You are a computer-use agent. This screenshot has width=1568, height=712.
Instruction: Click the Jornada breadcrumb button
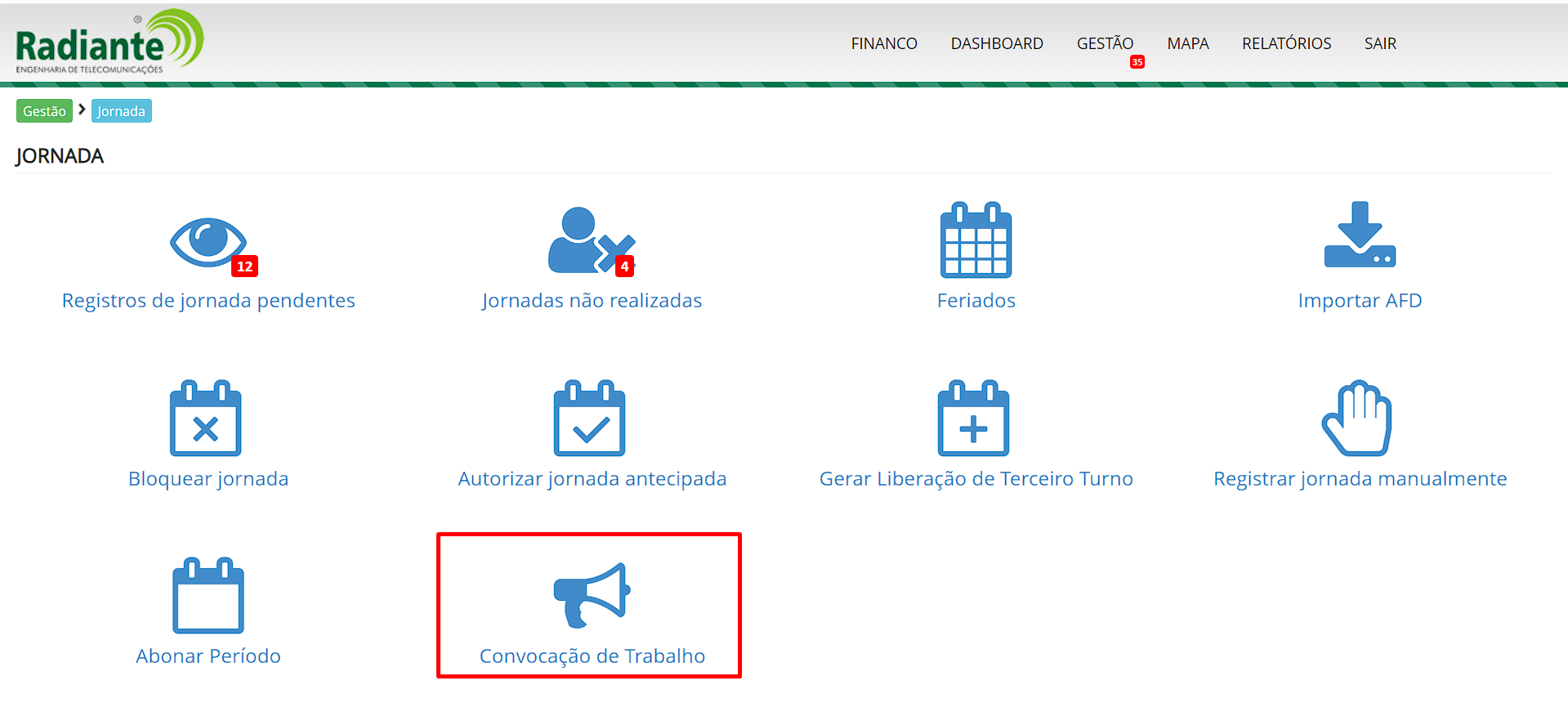coord(121,111)
